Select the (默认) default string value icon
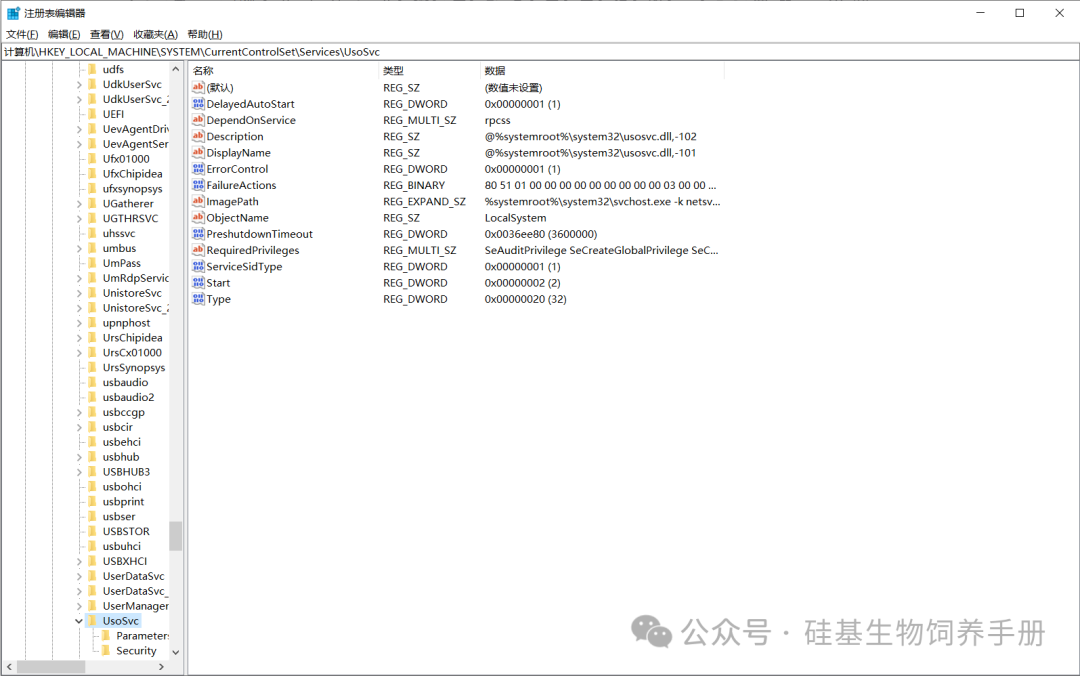This screenshot has width=1080, height=676. pyautogui.click(x=198, y=88)
